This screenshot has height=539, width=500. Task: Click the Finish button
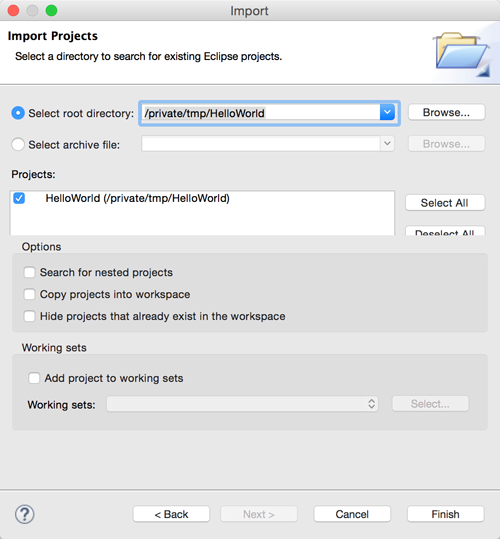pos(446,514)
